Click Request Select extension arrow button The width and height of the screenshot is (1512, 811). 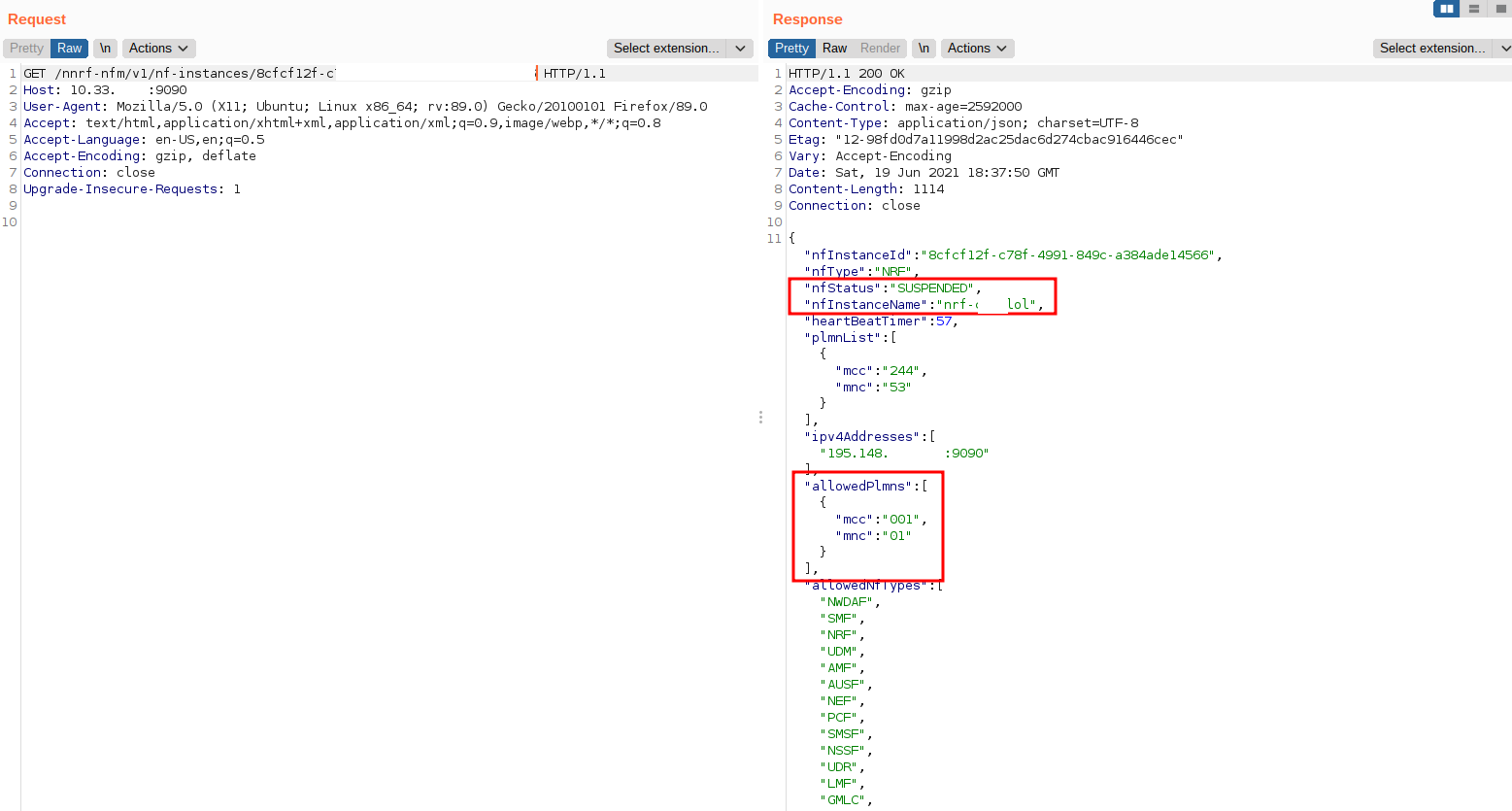tap(740, 48)
